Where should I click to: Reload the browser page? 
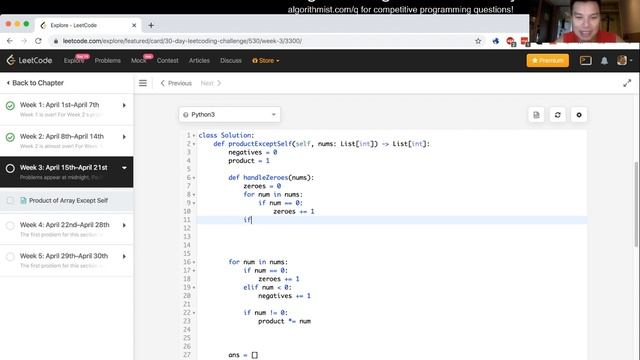click(38, 41)
